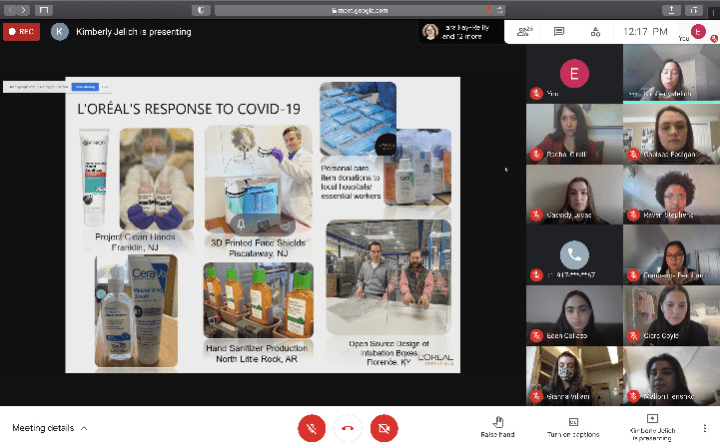Click the incubation boxes photo of two men
Image resolution: width=720 pixels, height=448 pixels.
pos(388,277)
